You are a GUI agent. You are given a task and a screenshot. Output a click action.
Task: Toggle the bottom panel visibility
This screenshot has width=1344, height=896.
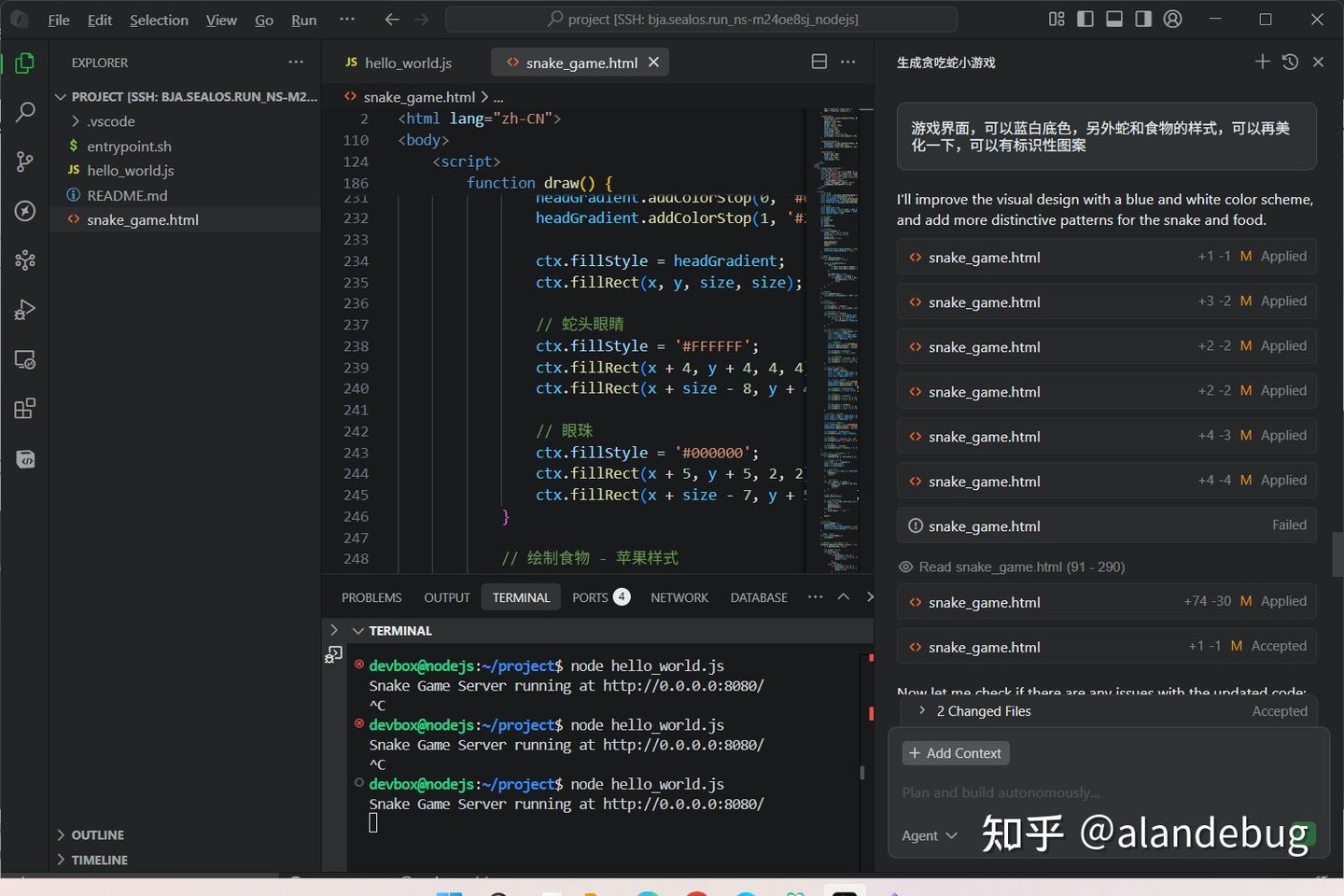point(1114,19)
